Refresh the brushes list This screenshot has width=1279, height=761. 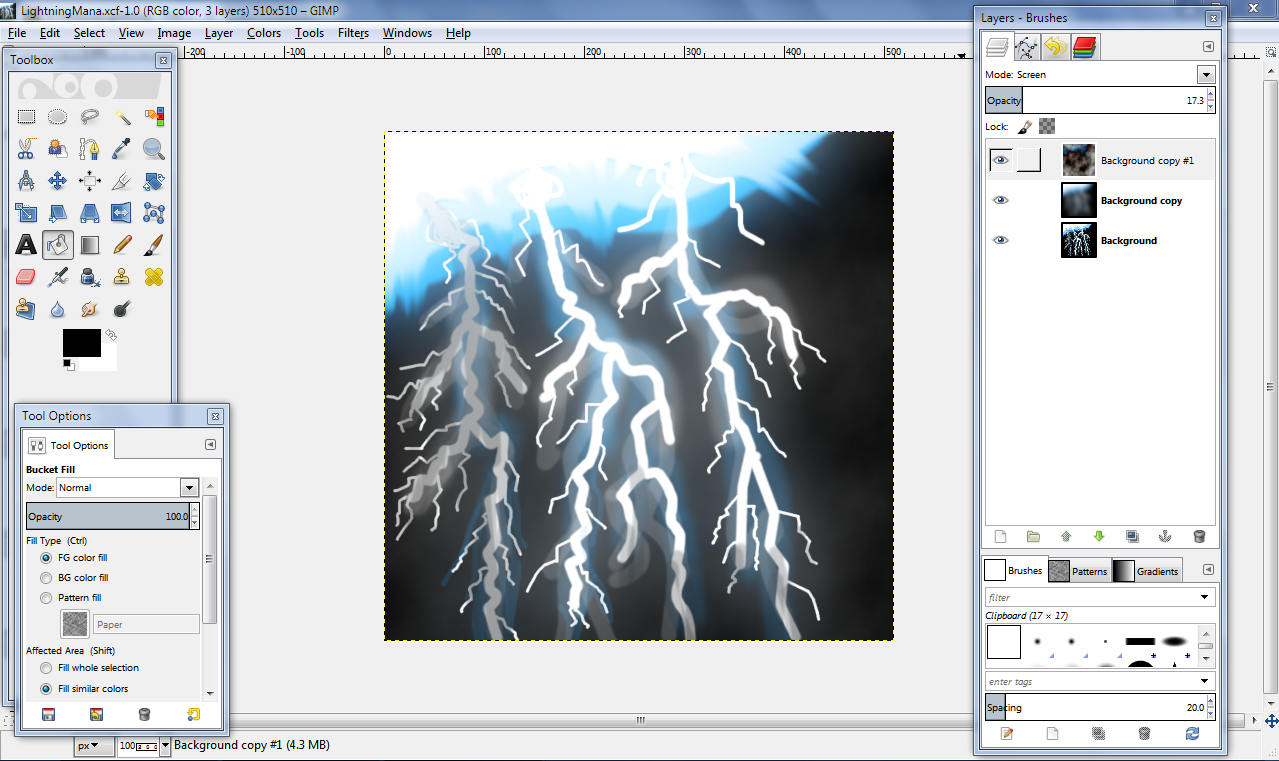(1192, 733)
